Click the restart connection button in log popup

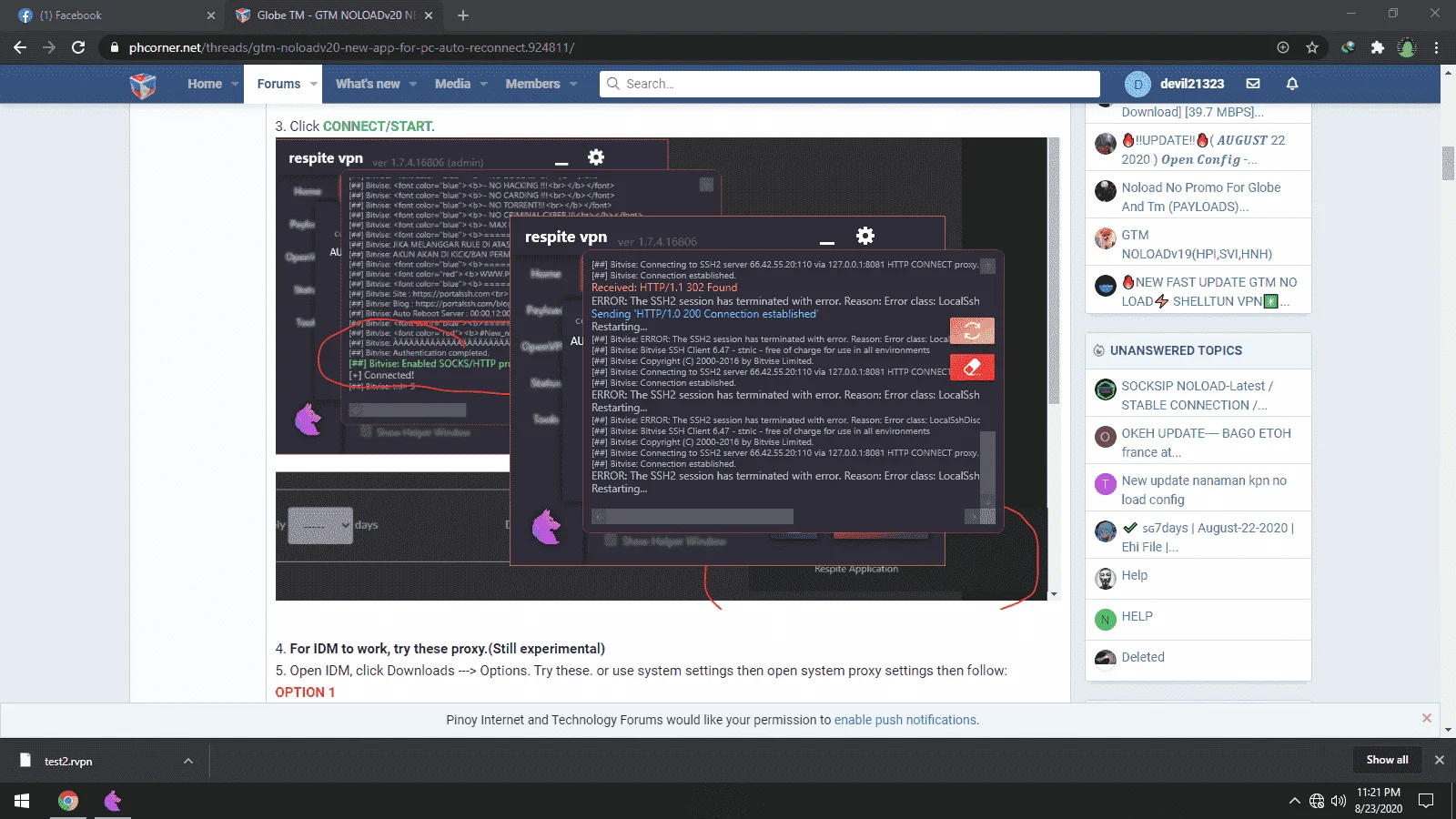pos(972,330)
